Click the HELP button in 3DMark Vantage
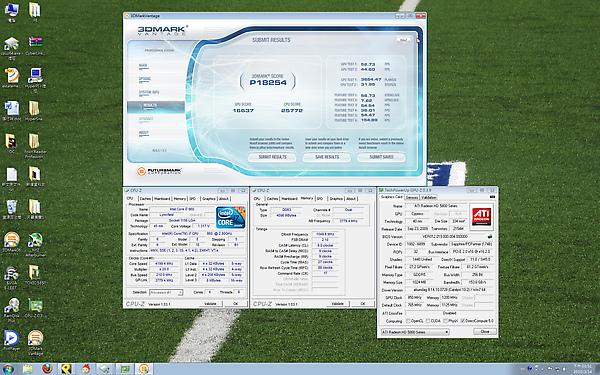Viewport: 600px width, 375px height. coord(403,40)
